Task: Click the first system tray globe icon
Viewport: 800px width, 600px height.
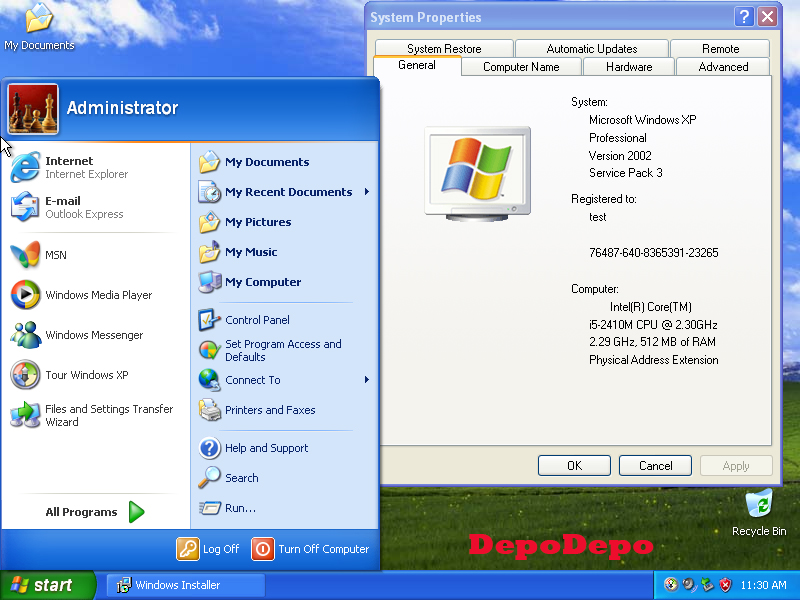Action: 671,585
